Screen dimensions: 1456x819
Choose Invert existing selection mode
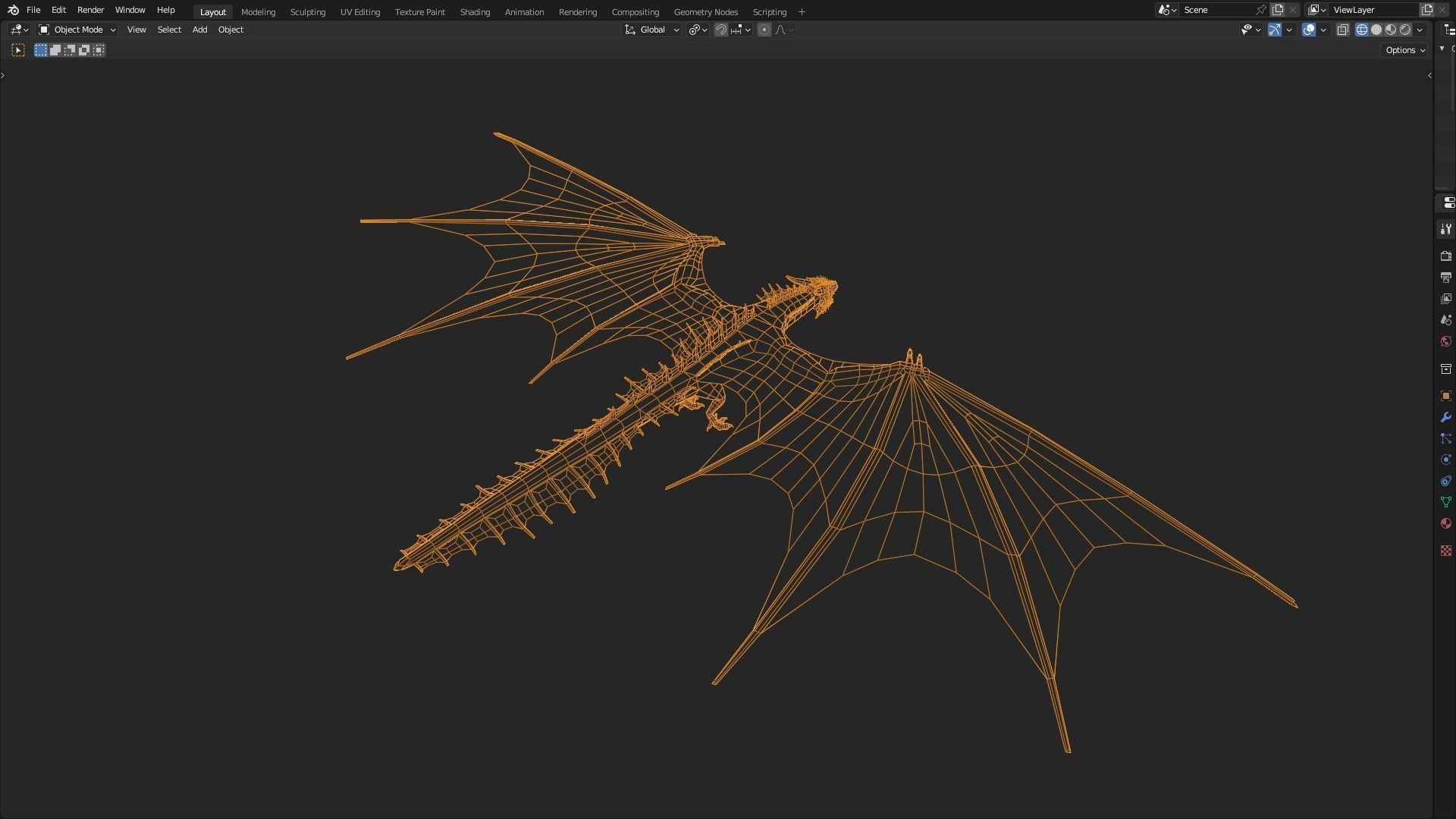pos(84,50)
